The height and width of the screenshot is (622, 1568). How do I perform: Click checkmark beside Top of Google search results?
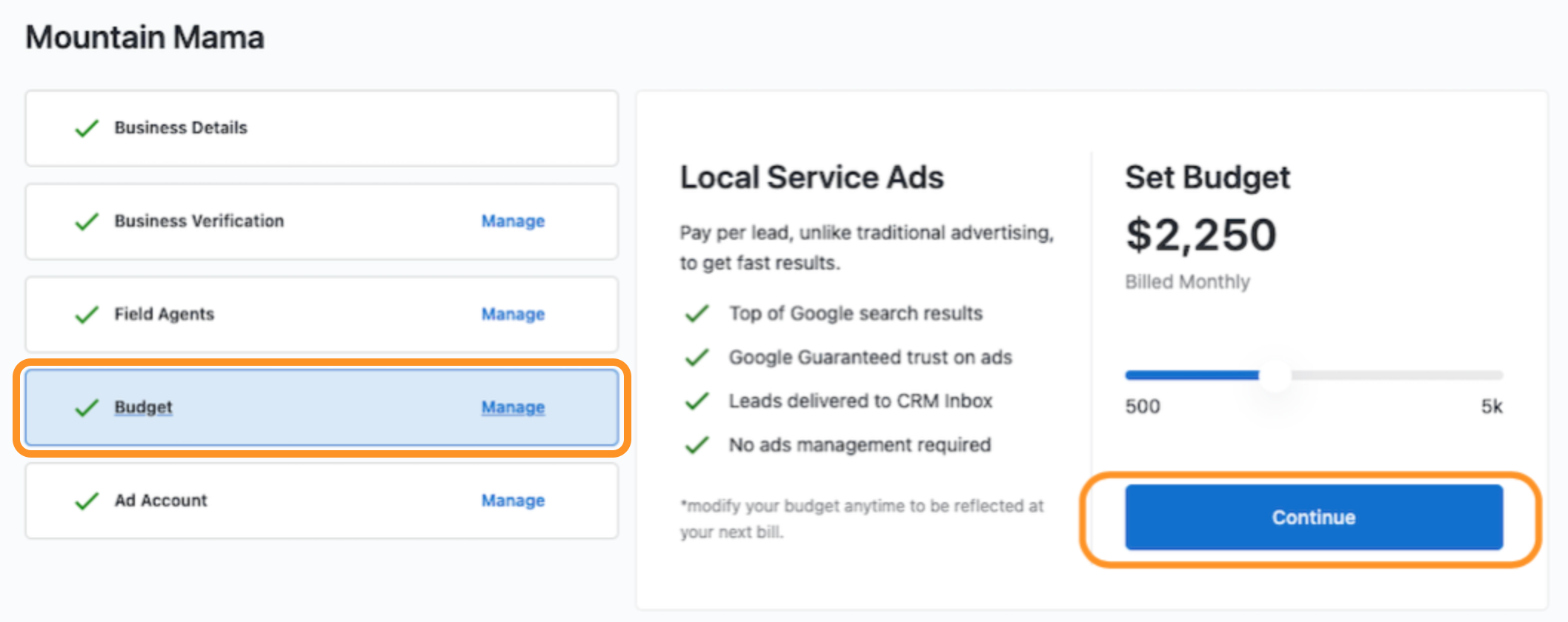click(697, 314)
